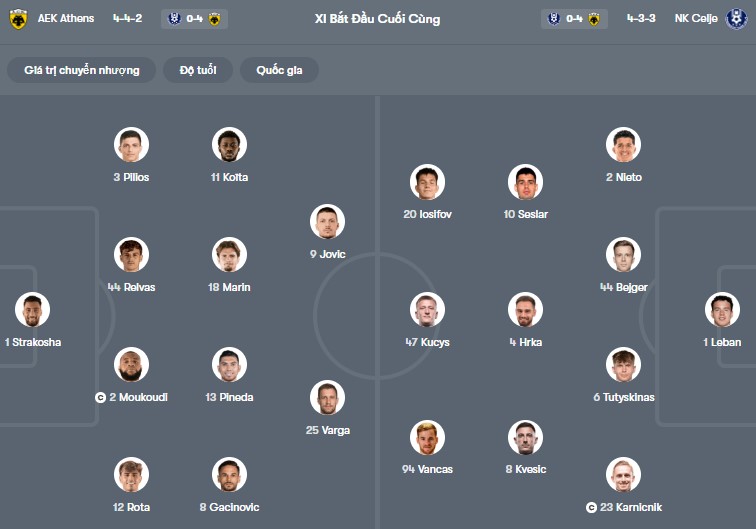Click Jovic's player avatar
Screen dimensions: 756x529
[x=327, y=222]
